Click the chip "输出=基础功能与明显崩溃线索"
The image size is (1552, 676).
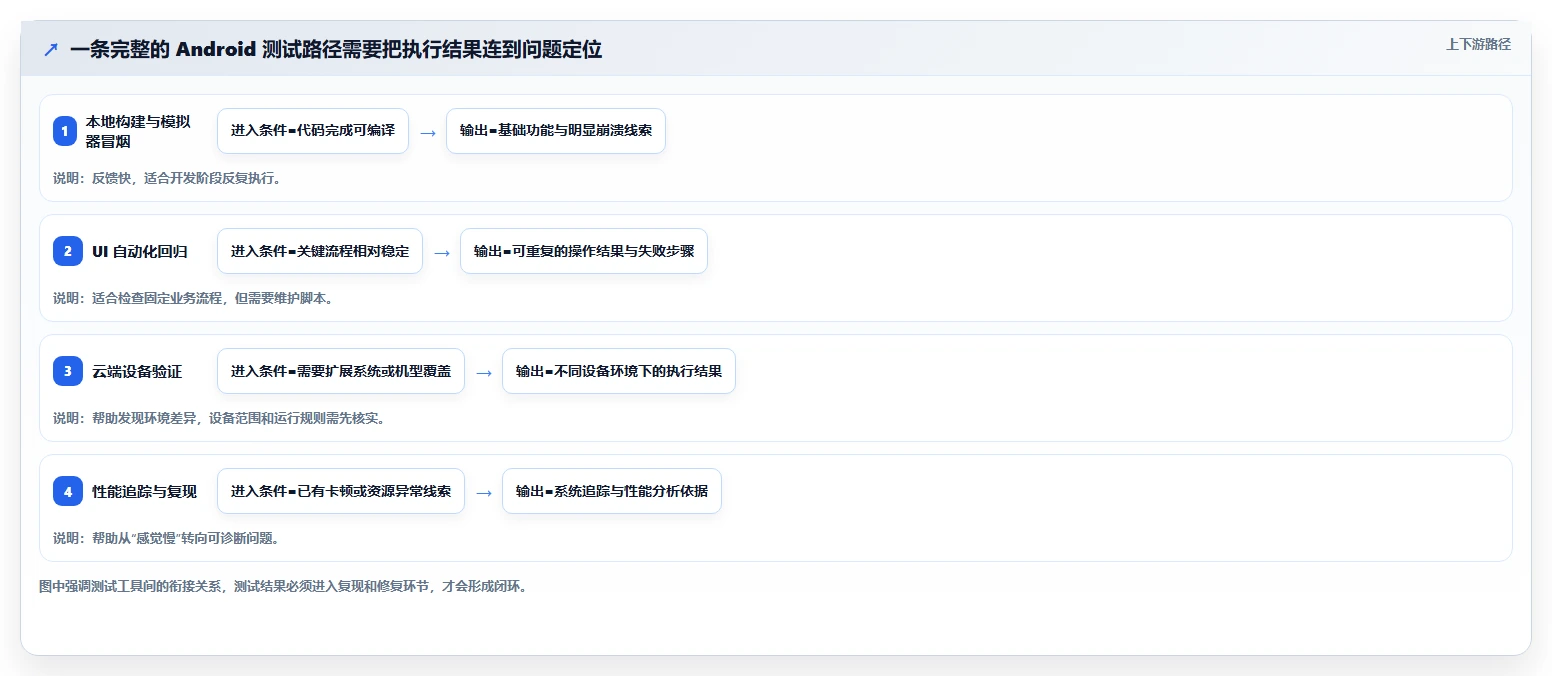556,131
